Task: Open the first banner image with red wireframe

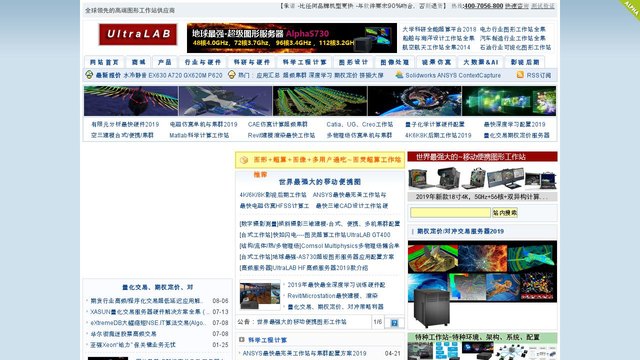Action: [x=131, y=101]
